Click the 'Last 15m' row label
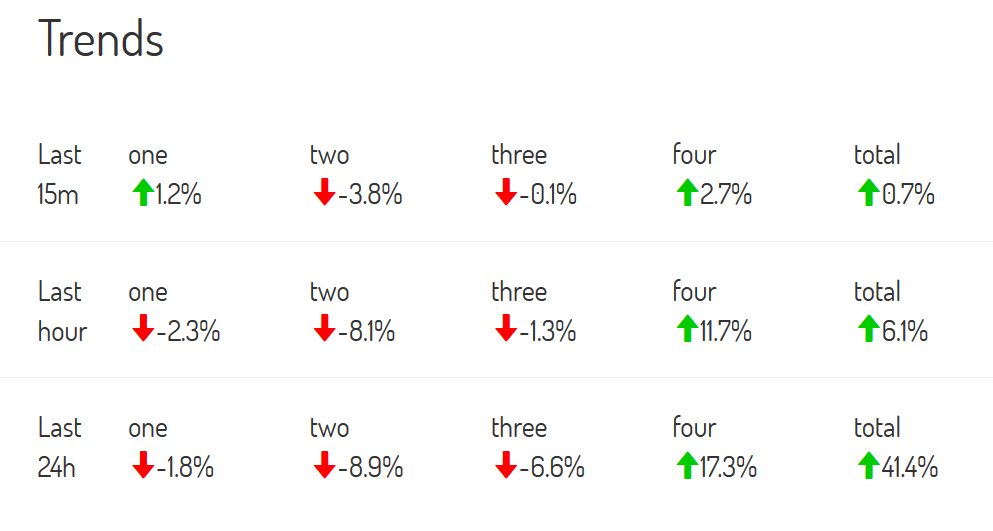 coord(60,174)
